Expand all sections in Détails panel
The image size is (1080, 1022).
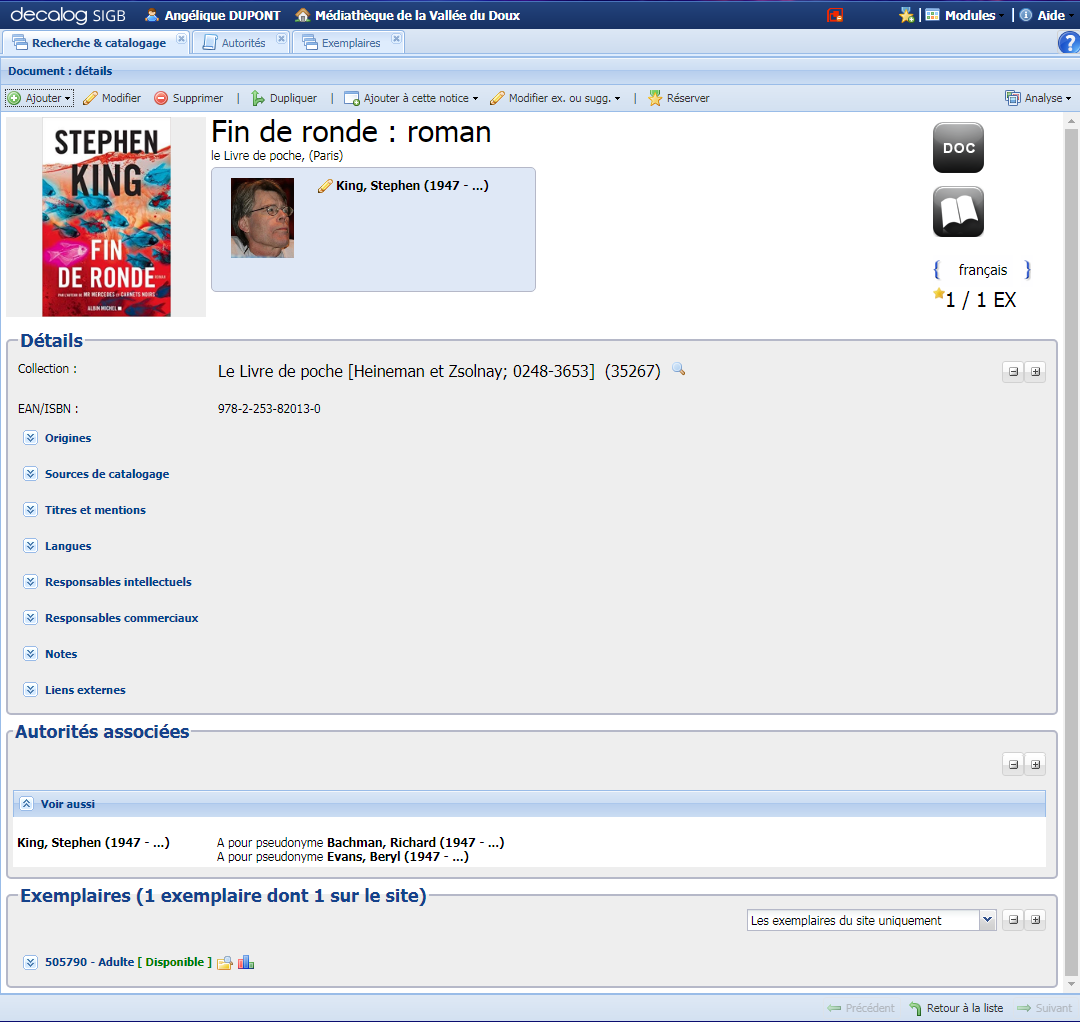click(x=1035, y=372)
